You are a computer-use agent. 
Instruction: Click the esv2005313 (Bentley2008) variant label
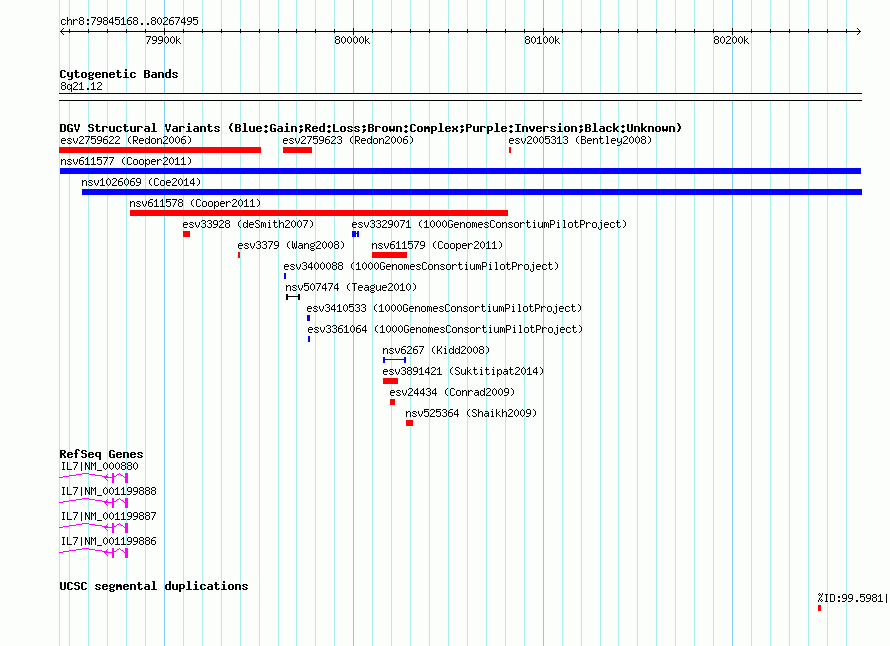click(x=580, y=140)
